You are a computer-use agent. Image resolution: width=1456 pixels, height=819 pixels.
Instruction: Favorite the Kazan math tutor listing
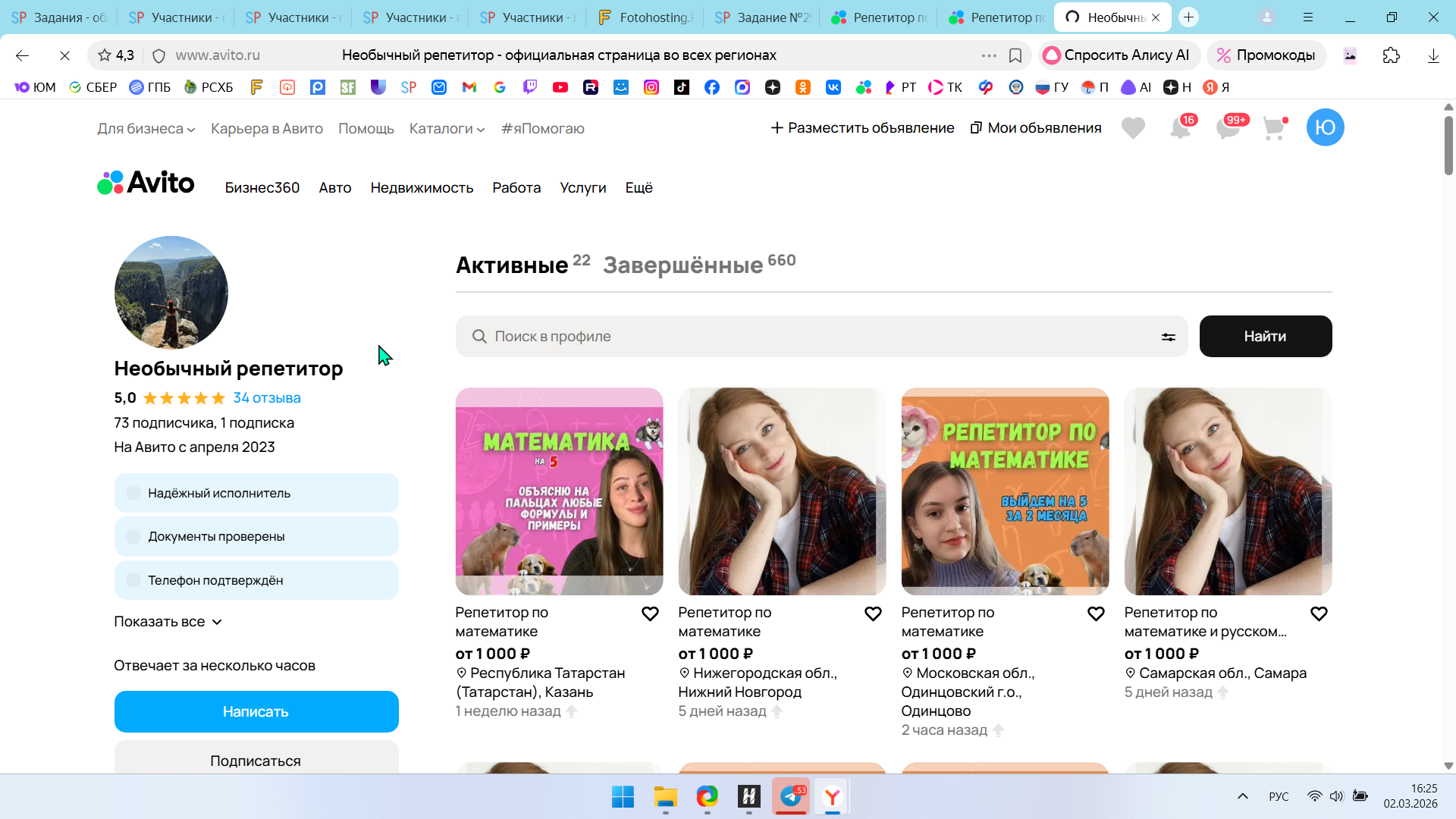coord(650,613)
